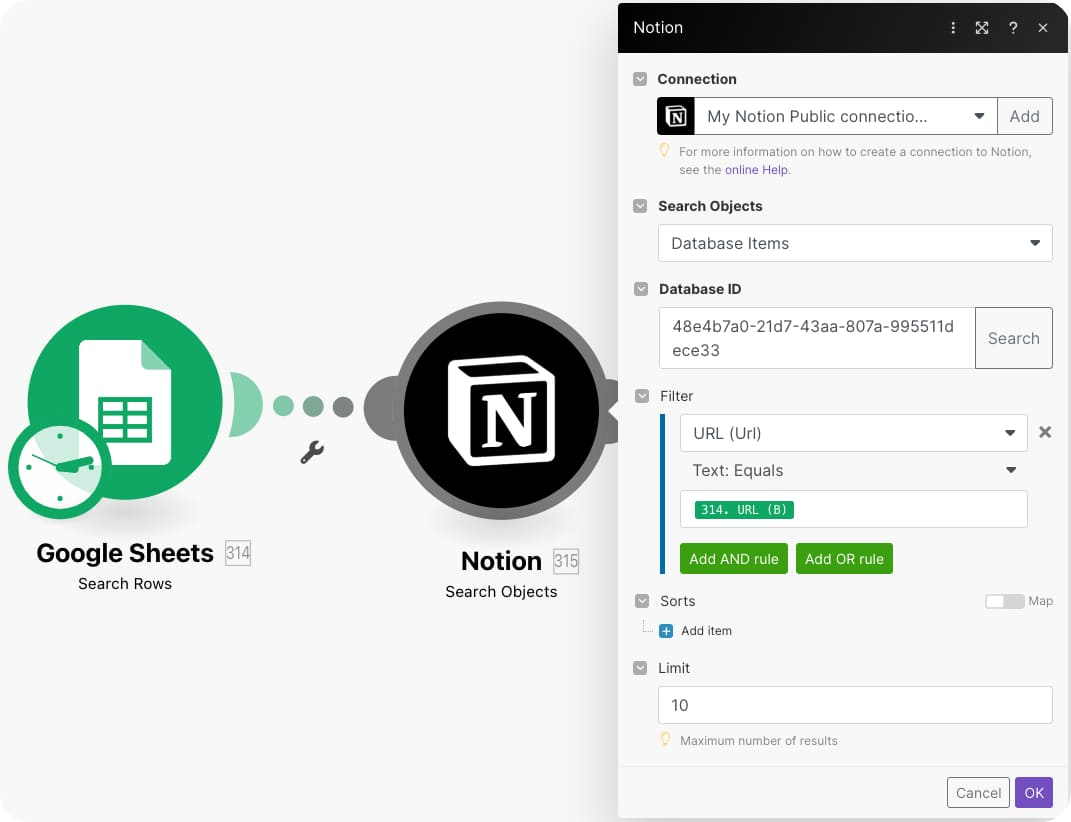Click Add item under Sorts
Viewport: 1071px width, 822px height.
pyautogui.click(x=706, y=631)
